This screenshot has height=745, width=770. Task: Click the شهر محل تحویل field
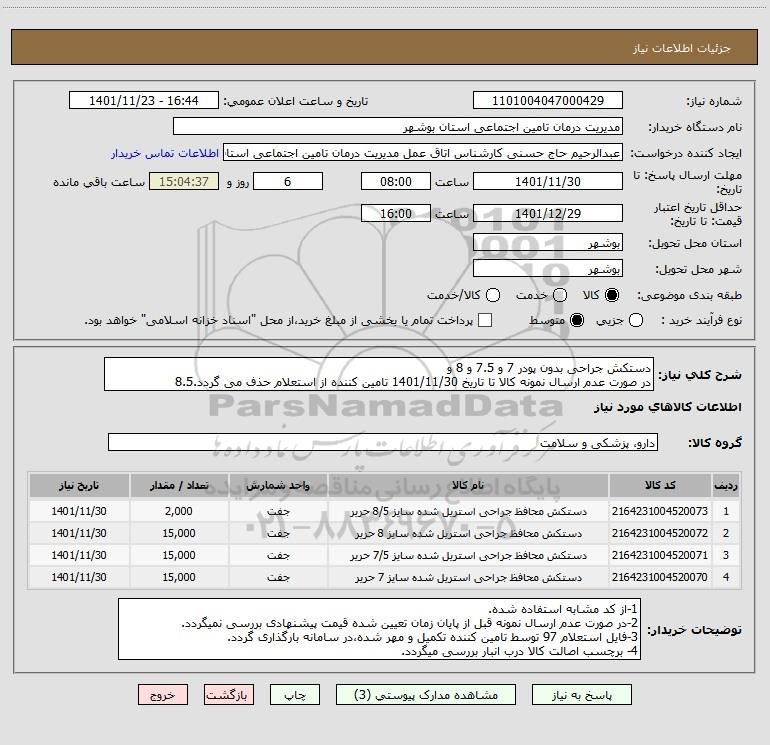click(x=548, y=269)
